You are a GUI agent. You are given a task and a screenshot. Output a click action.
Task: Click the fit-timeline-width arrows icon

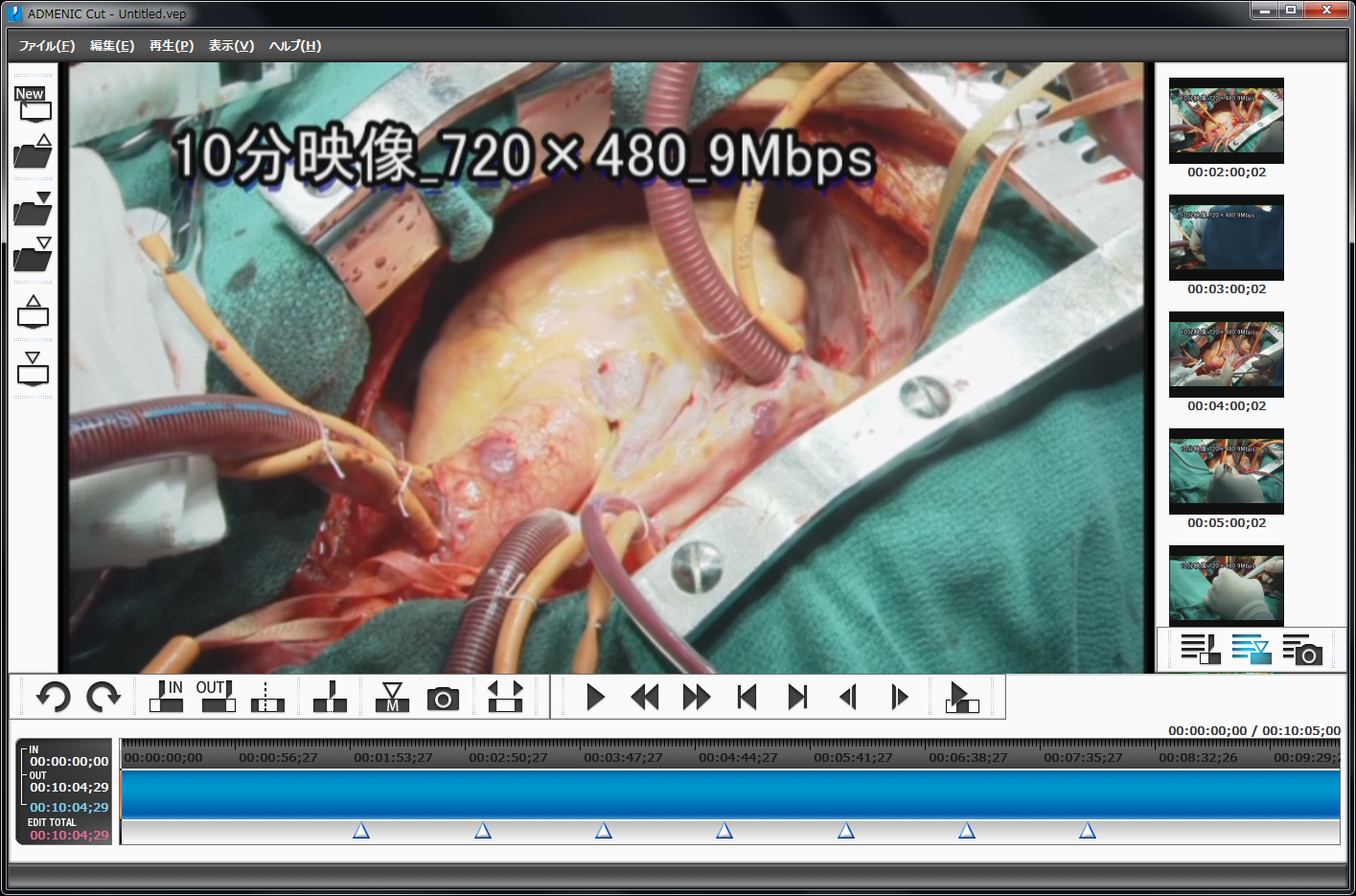(x=505, y=697)
